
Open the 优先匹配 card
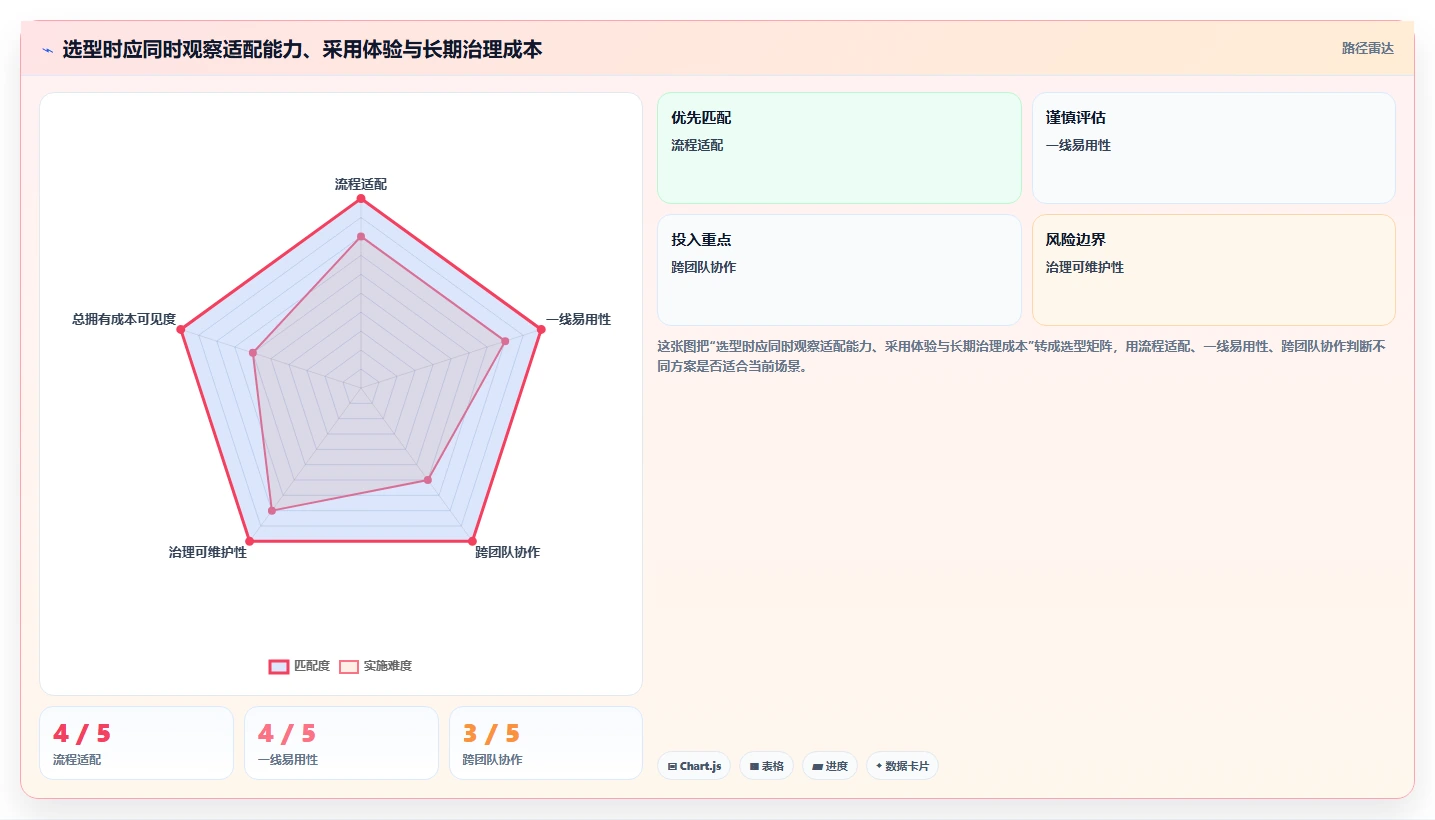[x=839, y=148]
